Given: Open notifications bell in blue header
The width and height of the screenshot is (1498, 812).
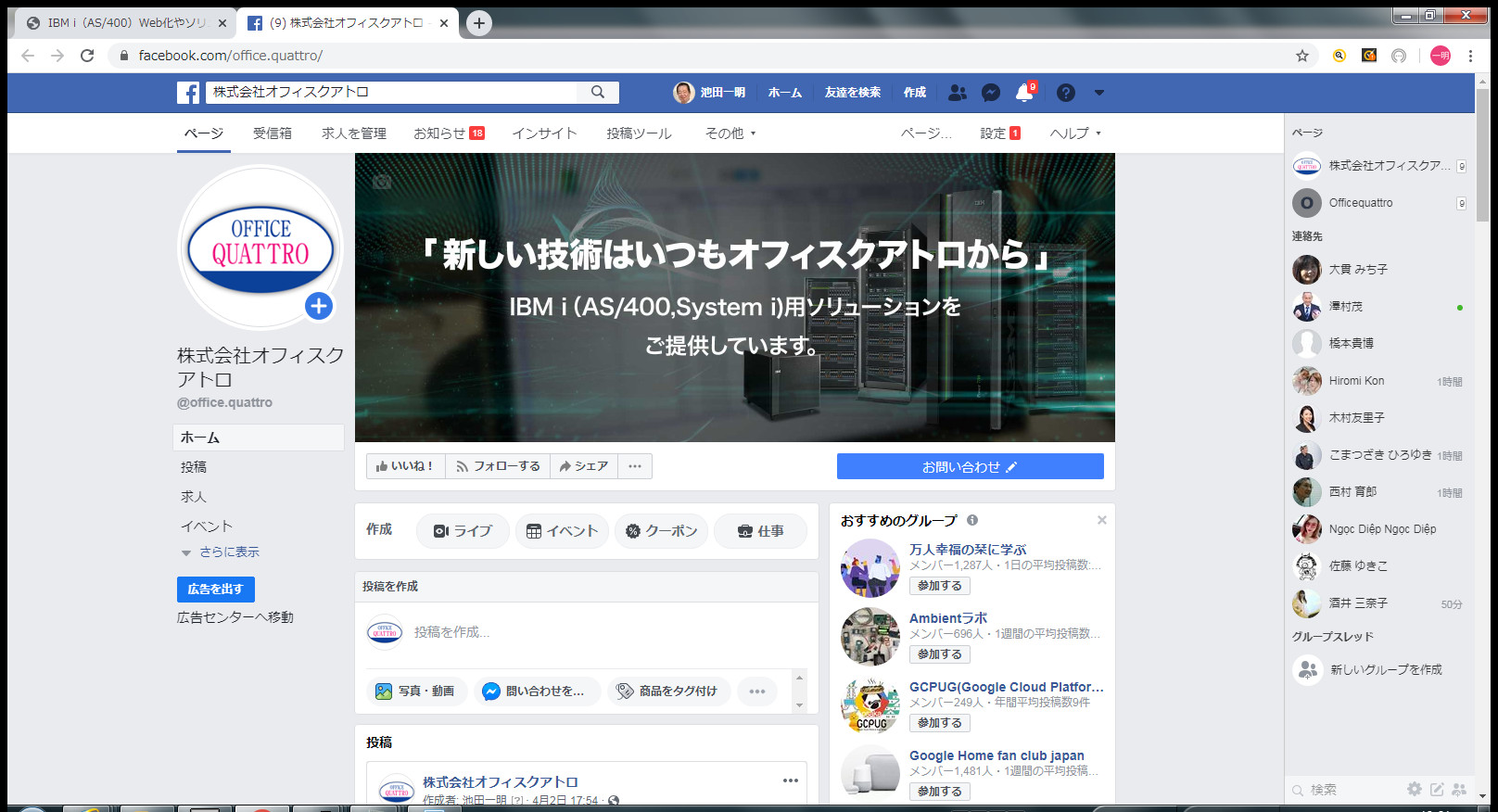Looking at the screenshot, I should [x=1023, y=93].
